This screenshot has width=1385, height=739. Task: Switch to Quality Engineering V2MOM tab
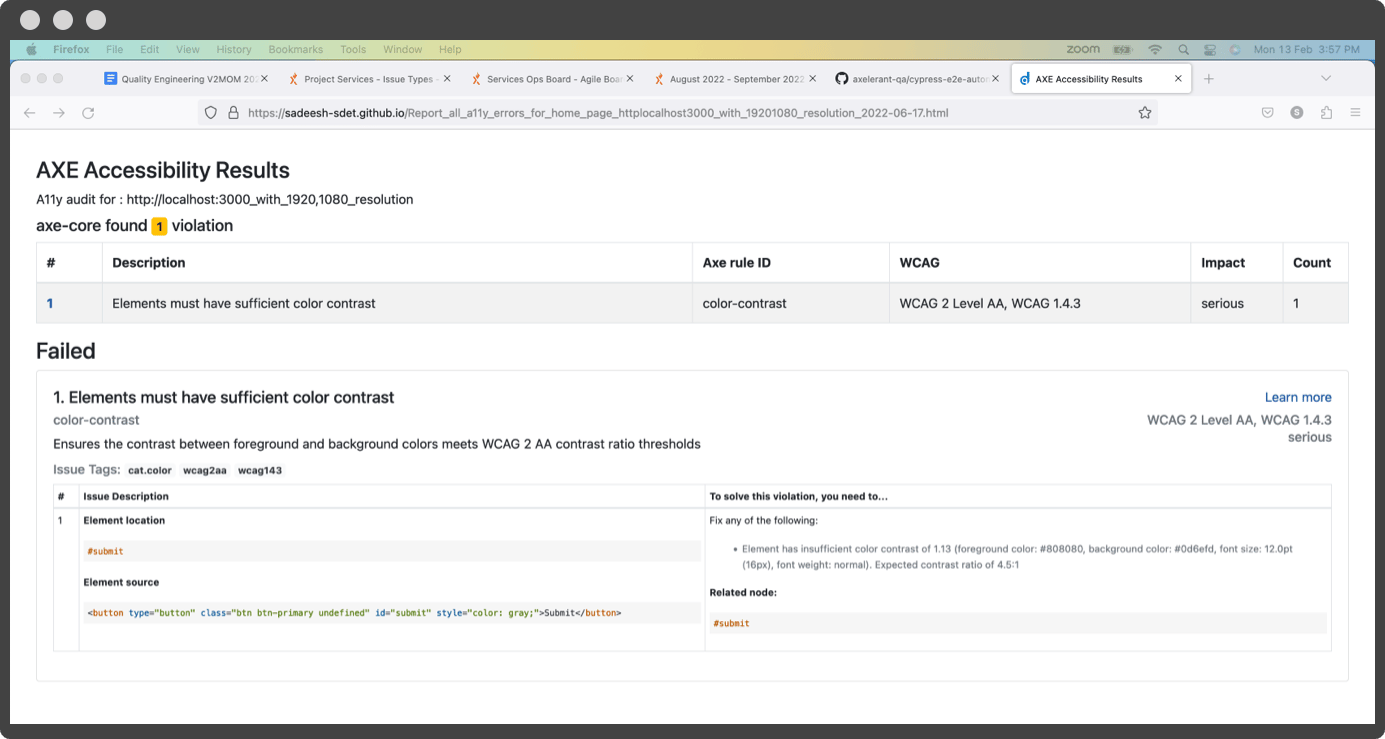click(186, 79)
